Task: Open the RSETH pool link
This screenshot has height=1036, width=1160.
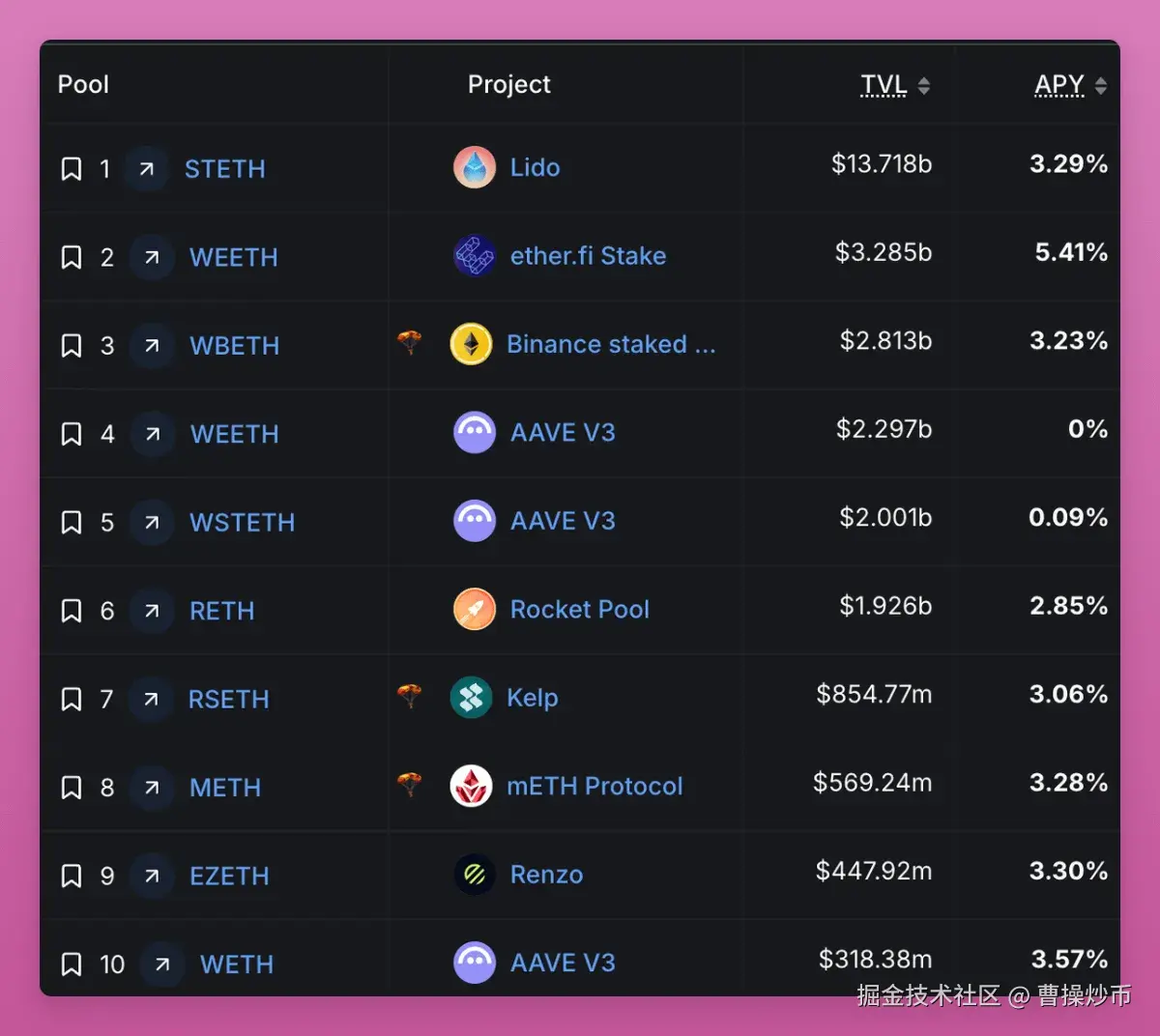Action: point(229,700)
